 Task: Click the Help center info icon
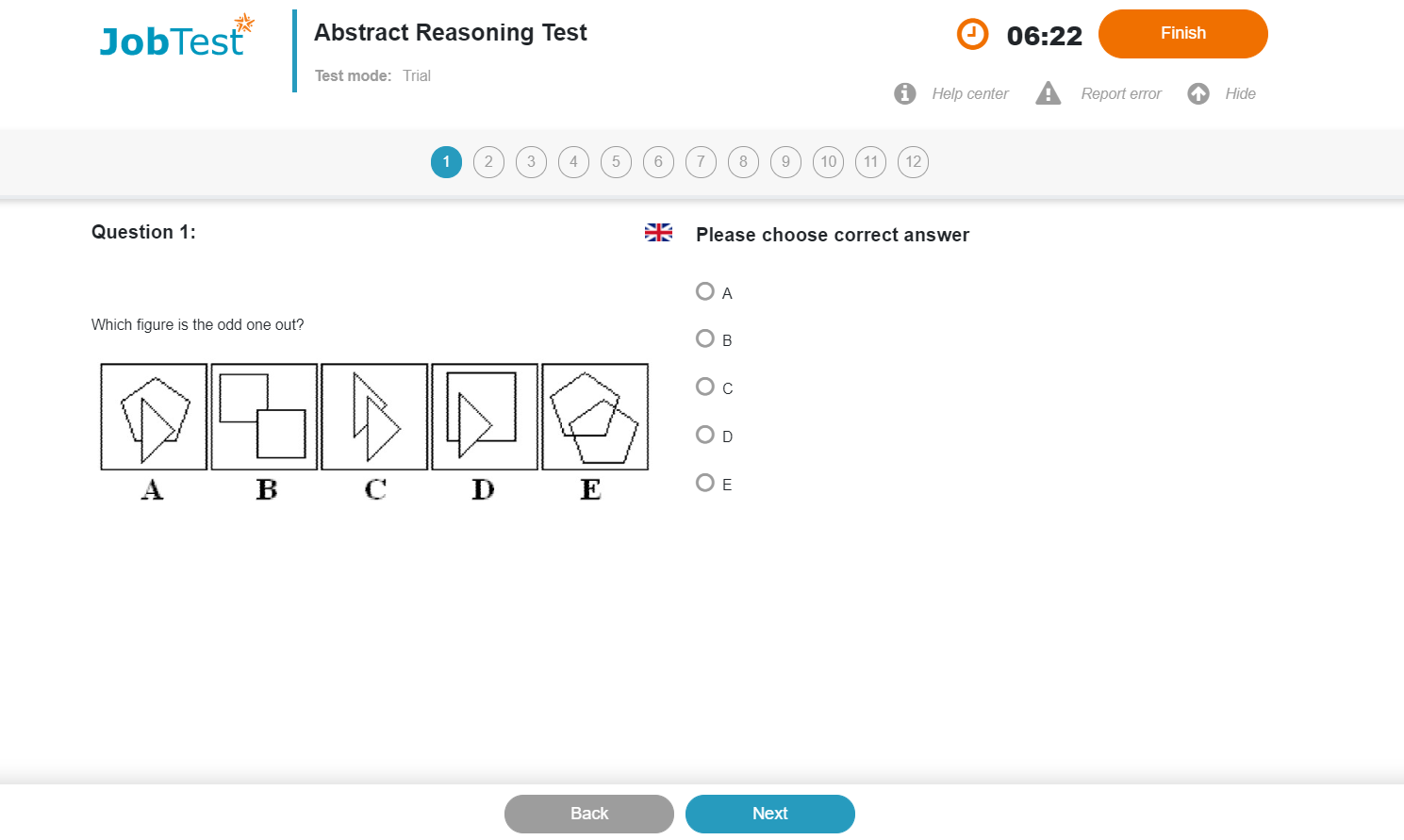coord(905,93)
